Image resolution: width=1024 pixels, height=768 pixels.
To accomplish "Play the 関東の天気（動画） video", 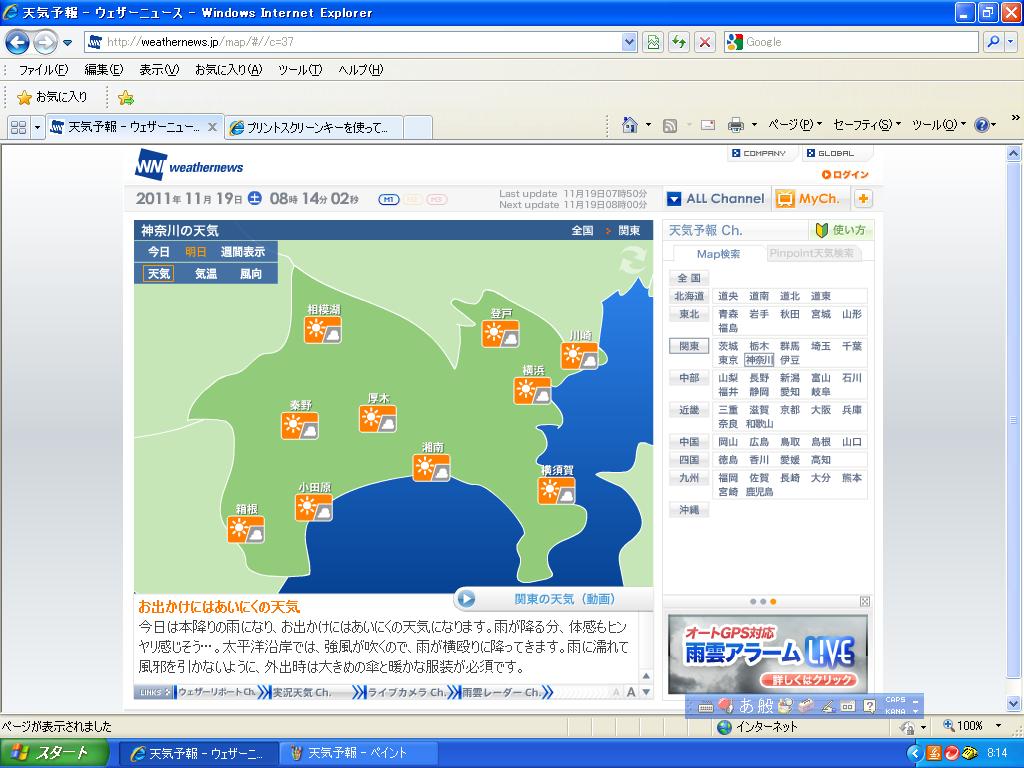I will (x=552, y=598).
